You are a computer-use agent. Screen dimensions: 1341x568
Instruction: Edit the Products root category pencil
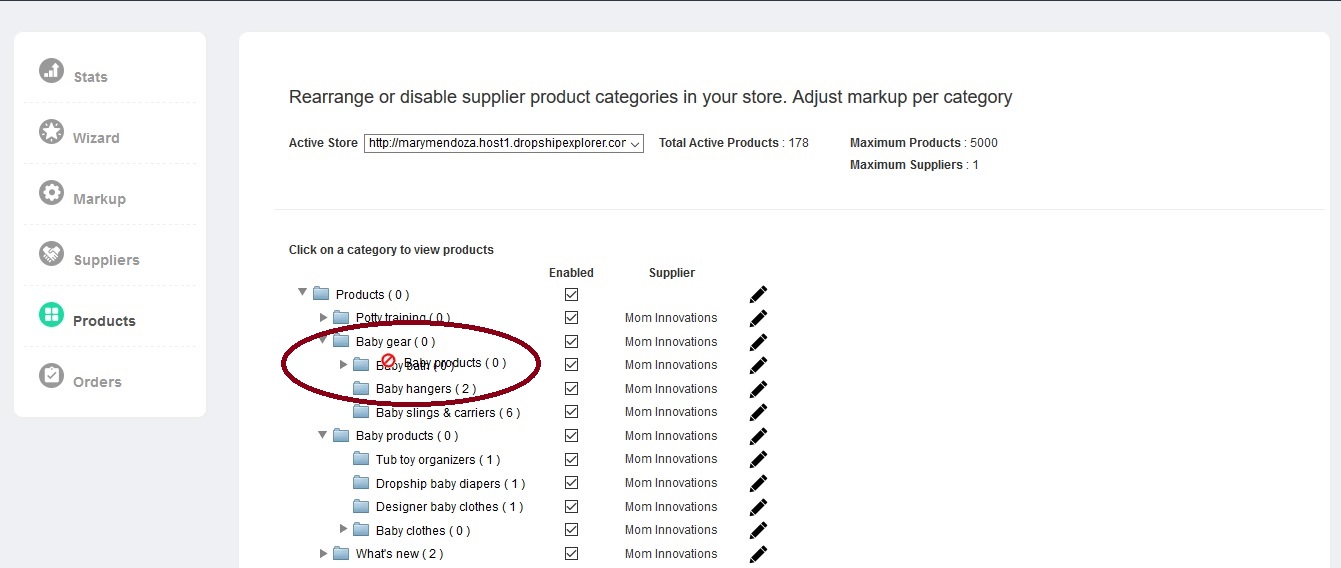tap(758, 294)
